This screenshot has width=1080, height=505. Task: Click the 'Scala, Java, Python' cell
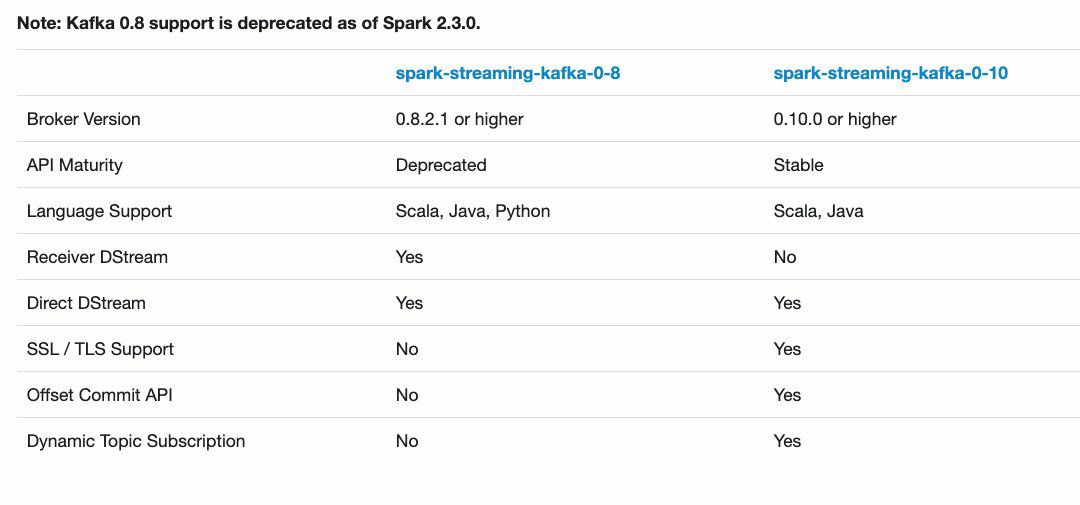pyautogui.click(x=473, y=211)
